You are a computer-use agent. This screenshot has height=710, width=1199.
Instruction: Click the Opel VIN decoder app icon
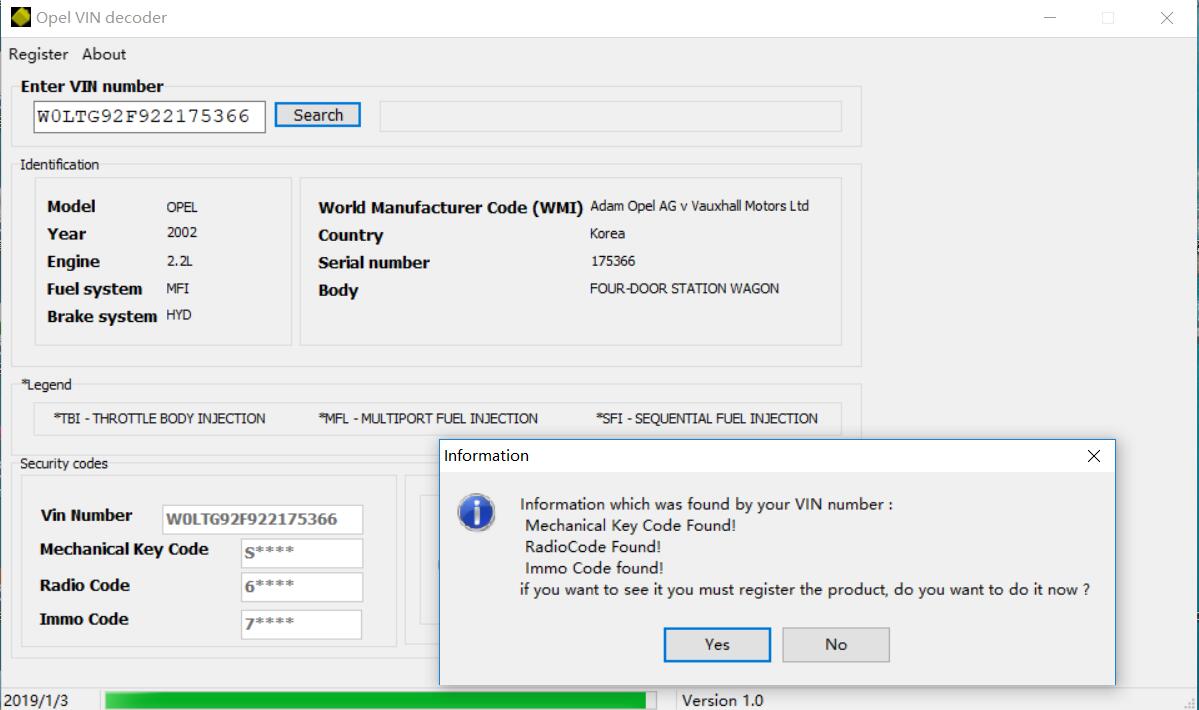tap(20, 17)
